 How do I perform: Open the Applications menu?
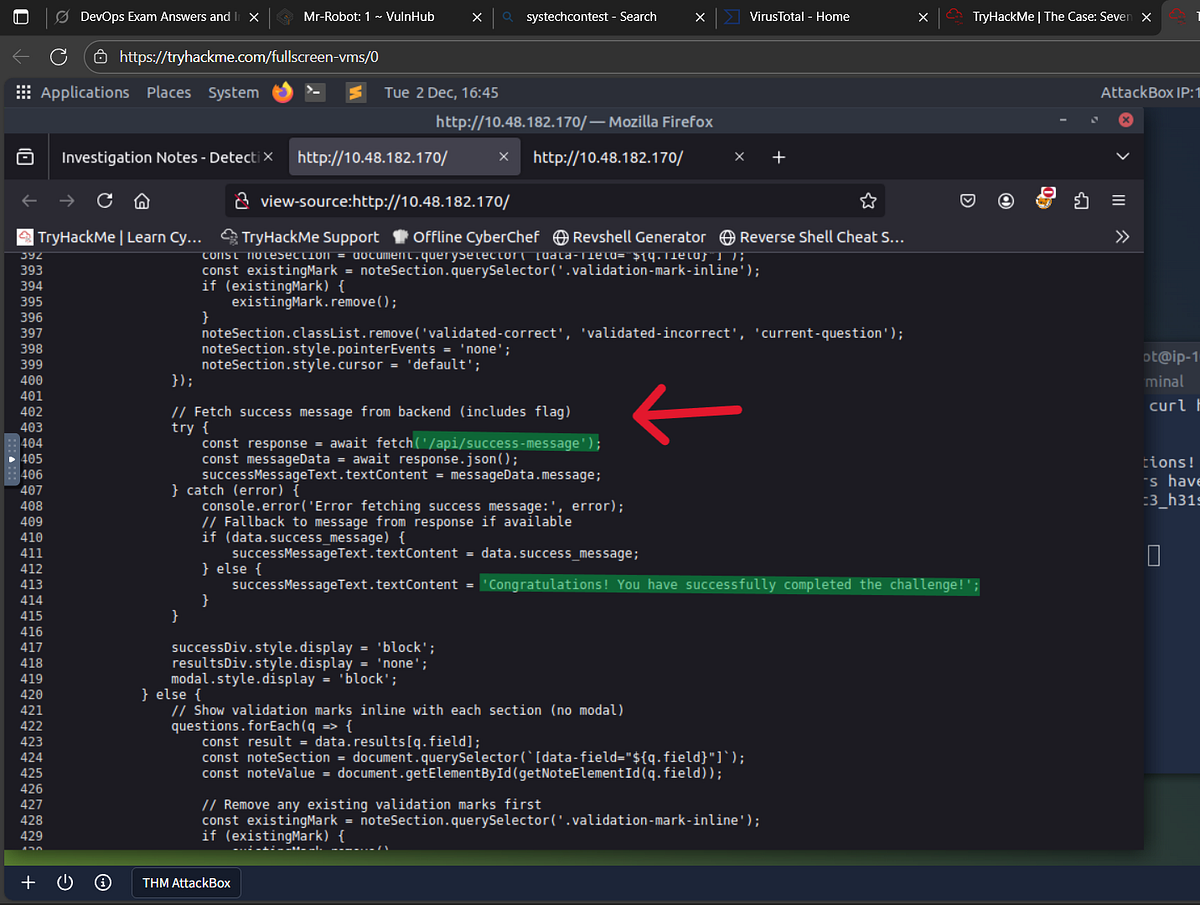point(84,92)
